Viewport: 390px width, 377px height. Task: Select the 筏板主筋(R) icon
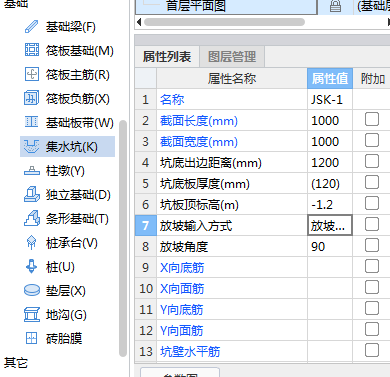(32, 74)
